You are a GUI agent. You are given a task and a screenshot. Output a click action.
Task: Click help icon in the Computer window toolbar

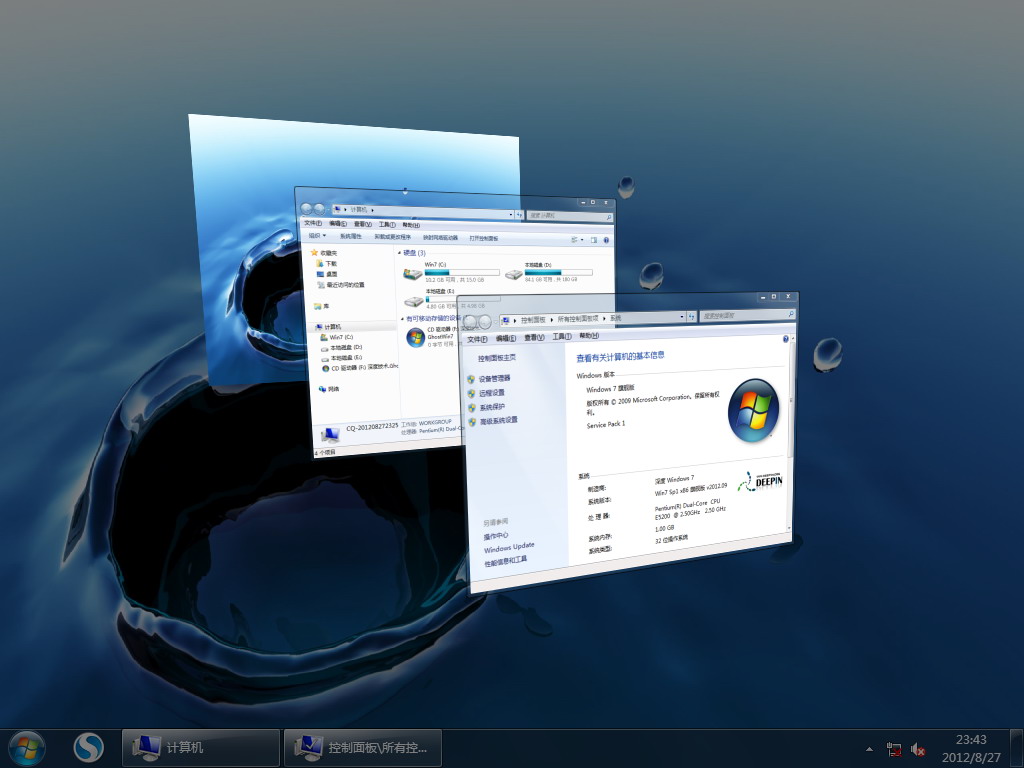(606, 240)
